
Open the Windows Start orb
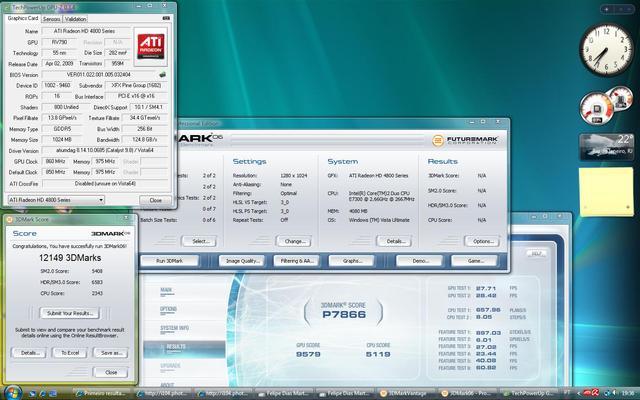pos(13,393)
